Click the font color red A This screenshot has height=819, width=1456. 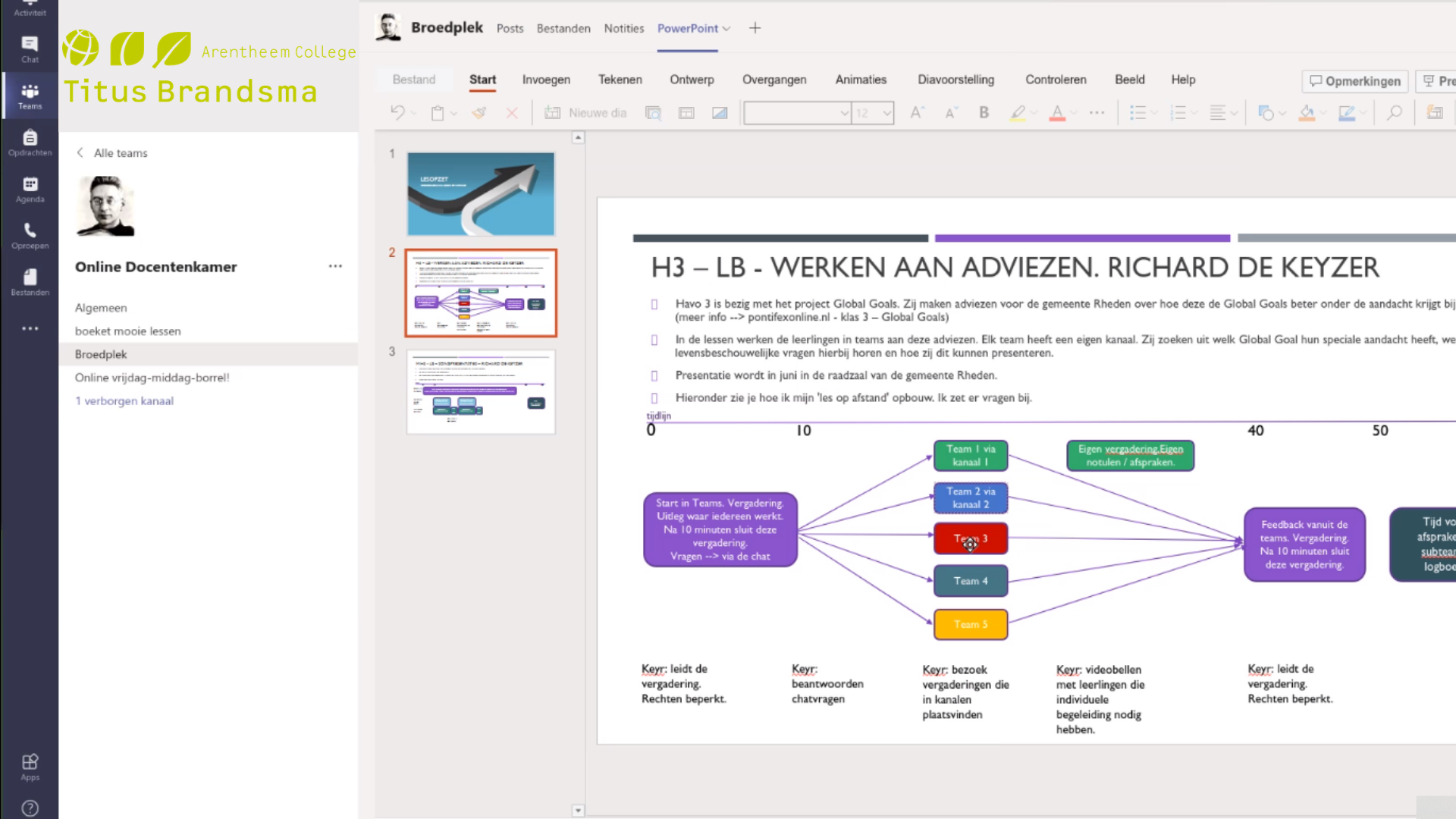[1056, 113]
